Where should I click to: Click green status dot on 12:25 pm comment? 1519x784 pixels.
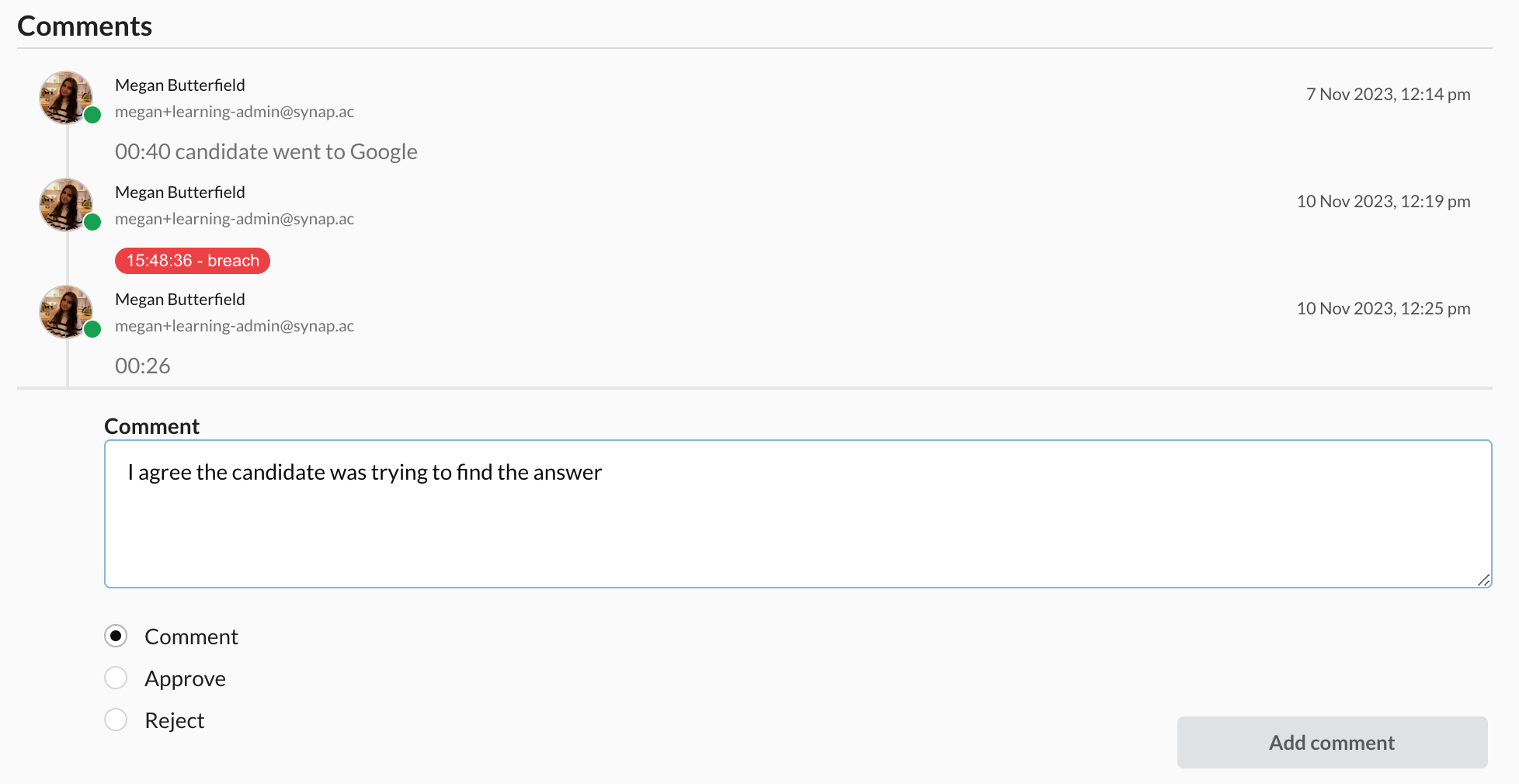click(92, 330)
